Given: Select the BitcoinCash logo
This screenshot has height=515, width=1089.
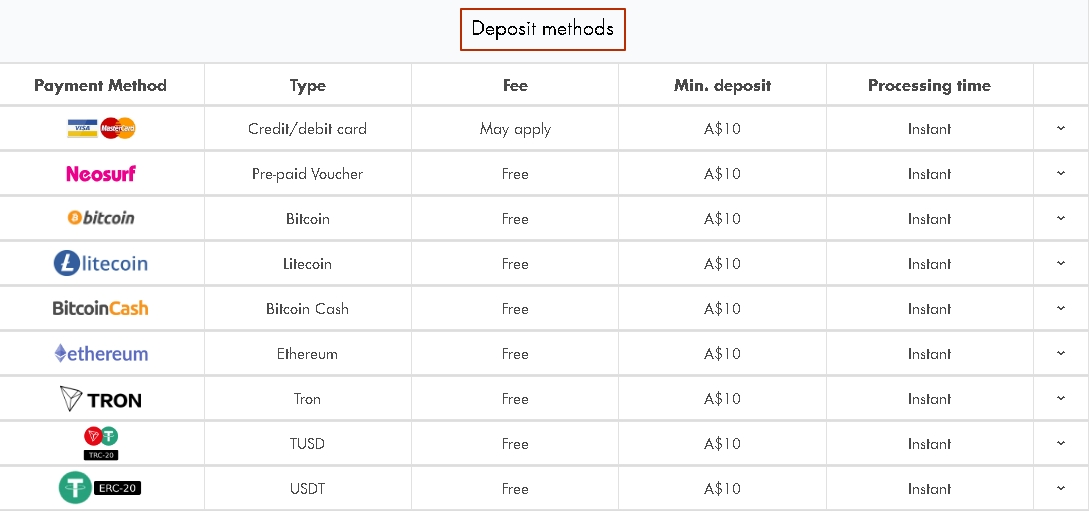Looking at the screenshot, I should (x=101, y=308).
